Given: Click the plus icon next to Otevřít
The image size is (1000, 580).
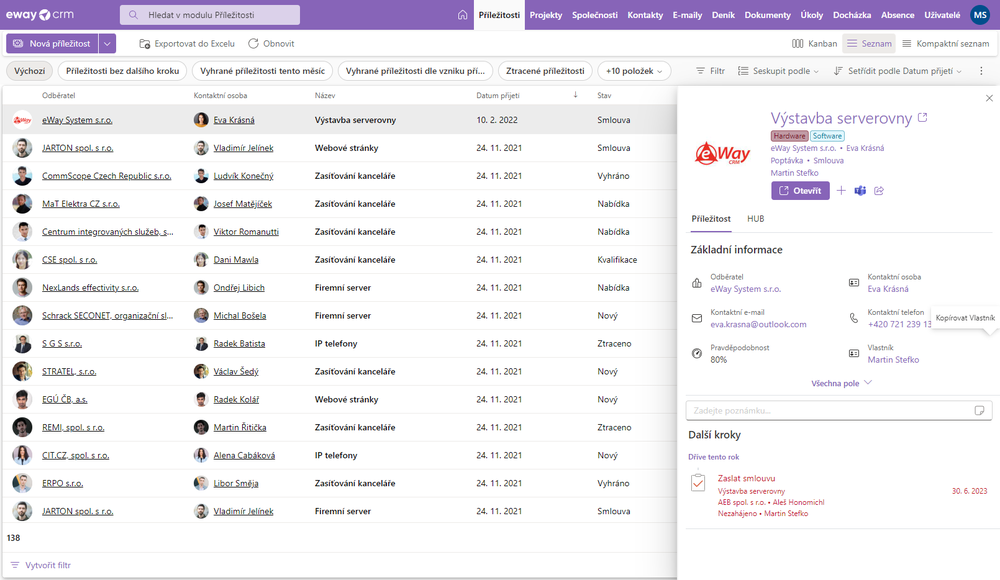Looking at the screenshot, I should (x=841, y=191).
